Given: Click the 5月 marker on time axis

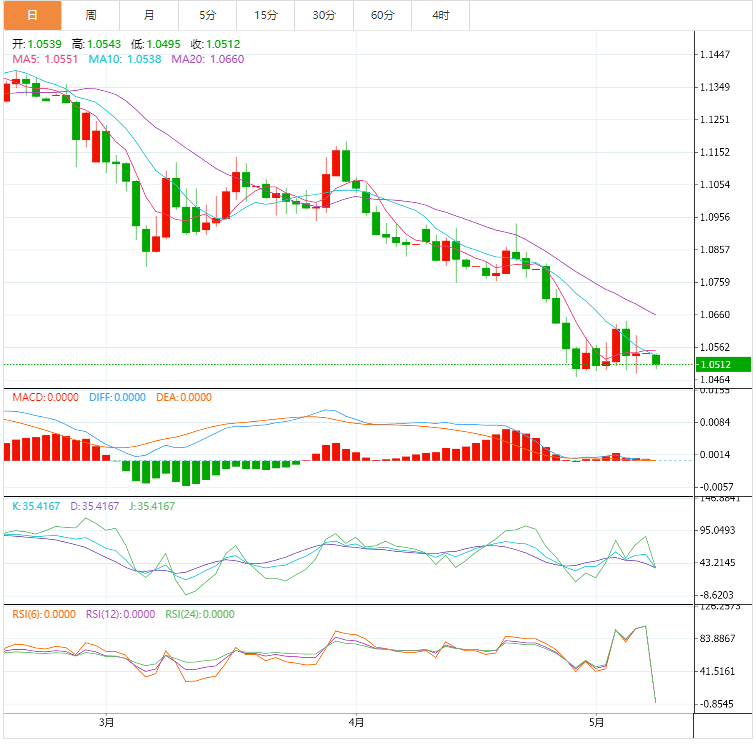Looking at the screenshot, I should pyautogui.click(x=596, y=722).
